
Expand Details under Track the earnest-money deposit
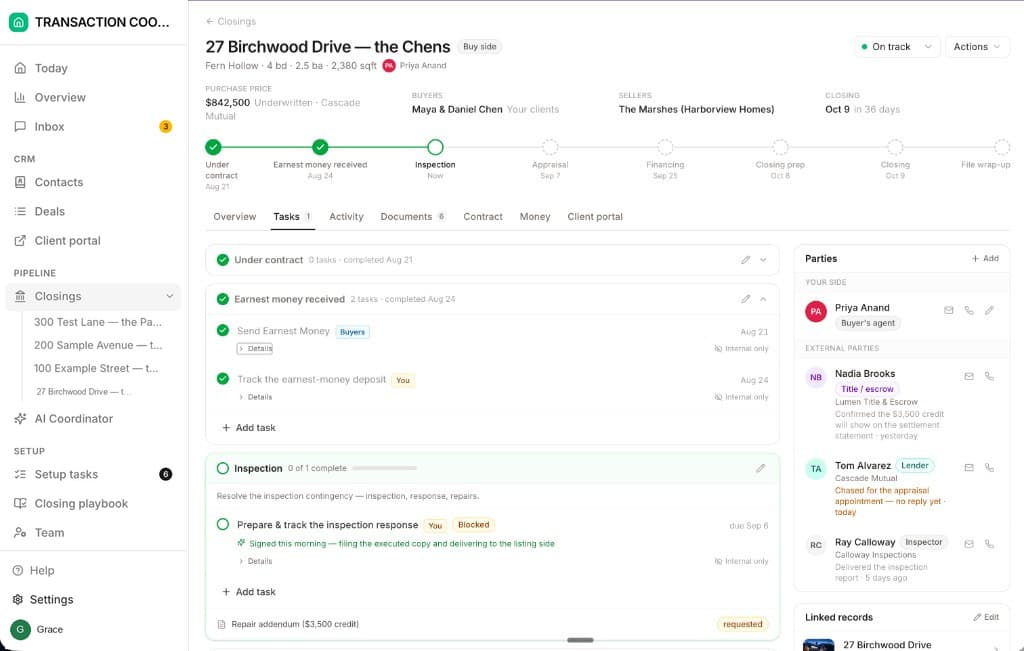point(255,397)
